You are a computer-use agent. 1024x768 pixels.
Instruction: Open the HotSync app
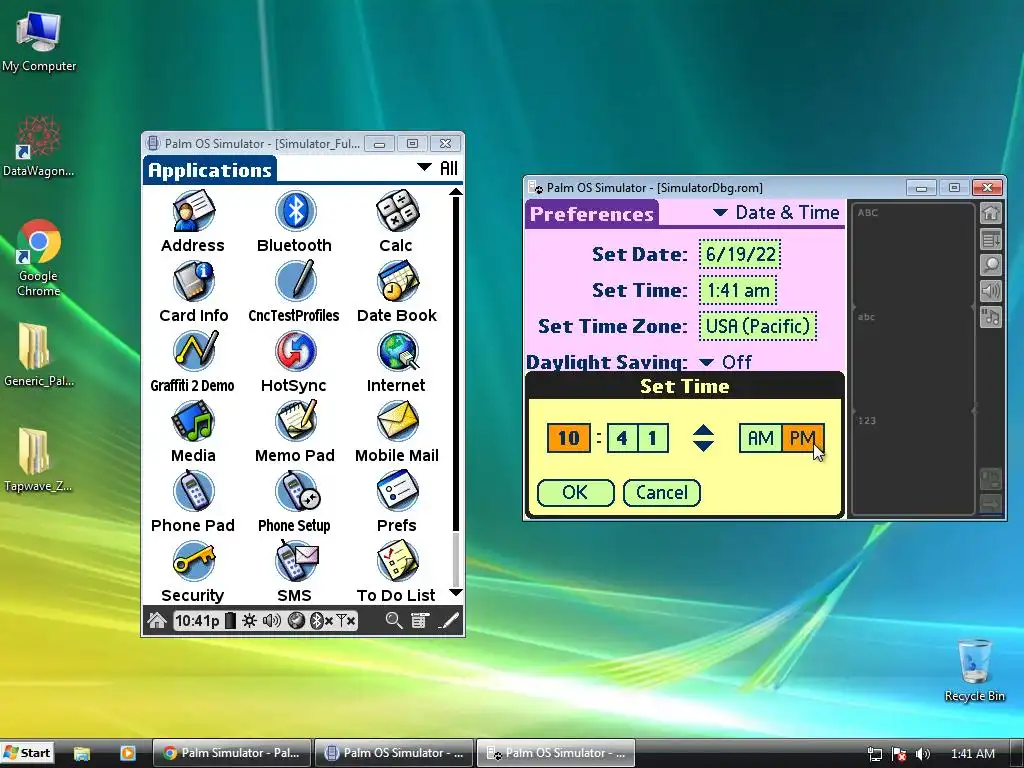(x=295, y=361)
